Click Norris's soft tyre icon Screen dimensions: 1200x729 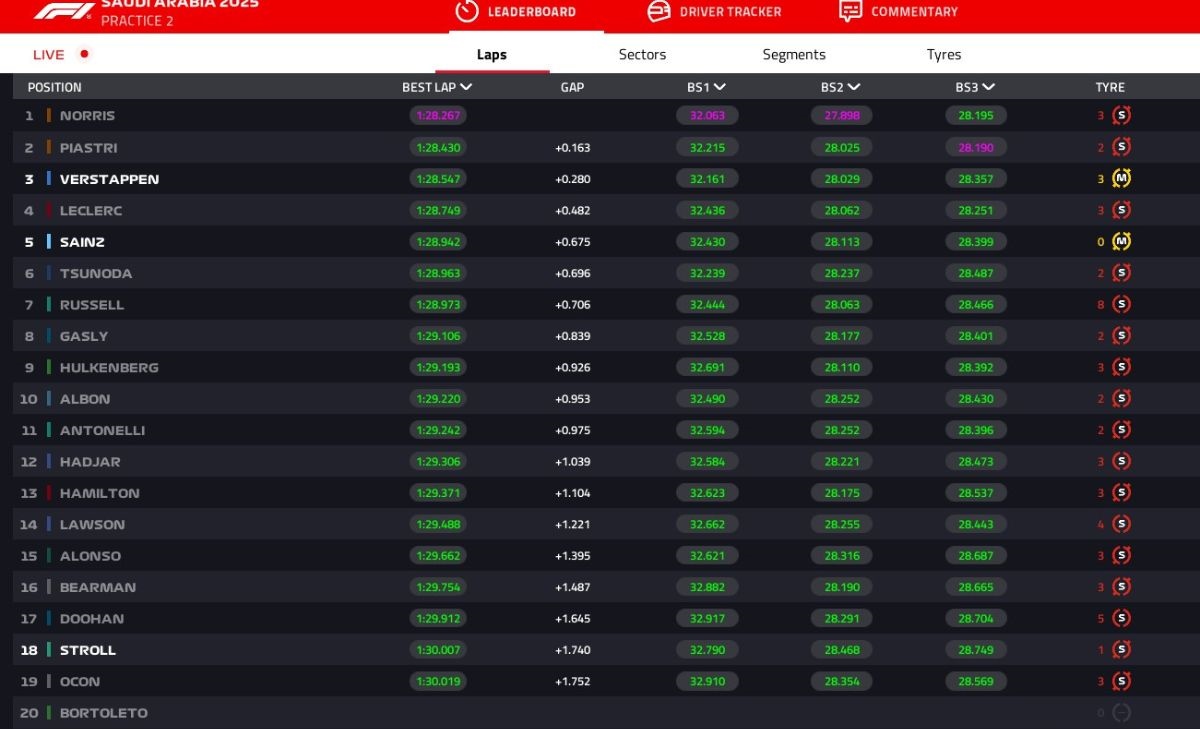[x=1121, y=116]
